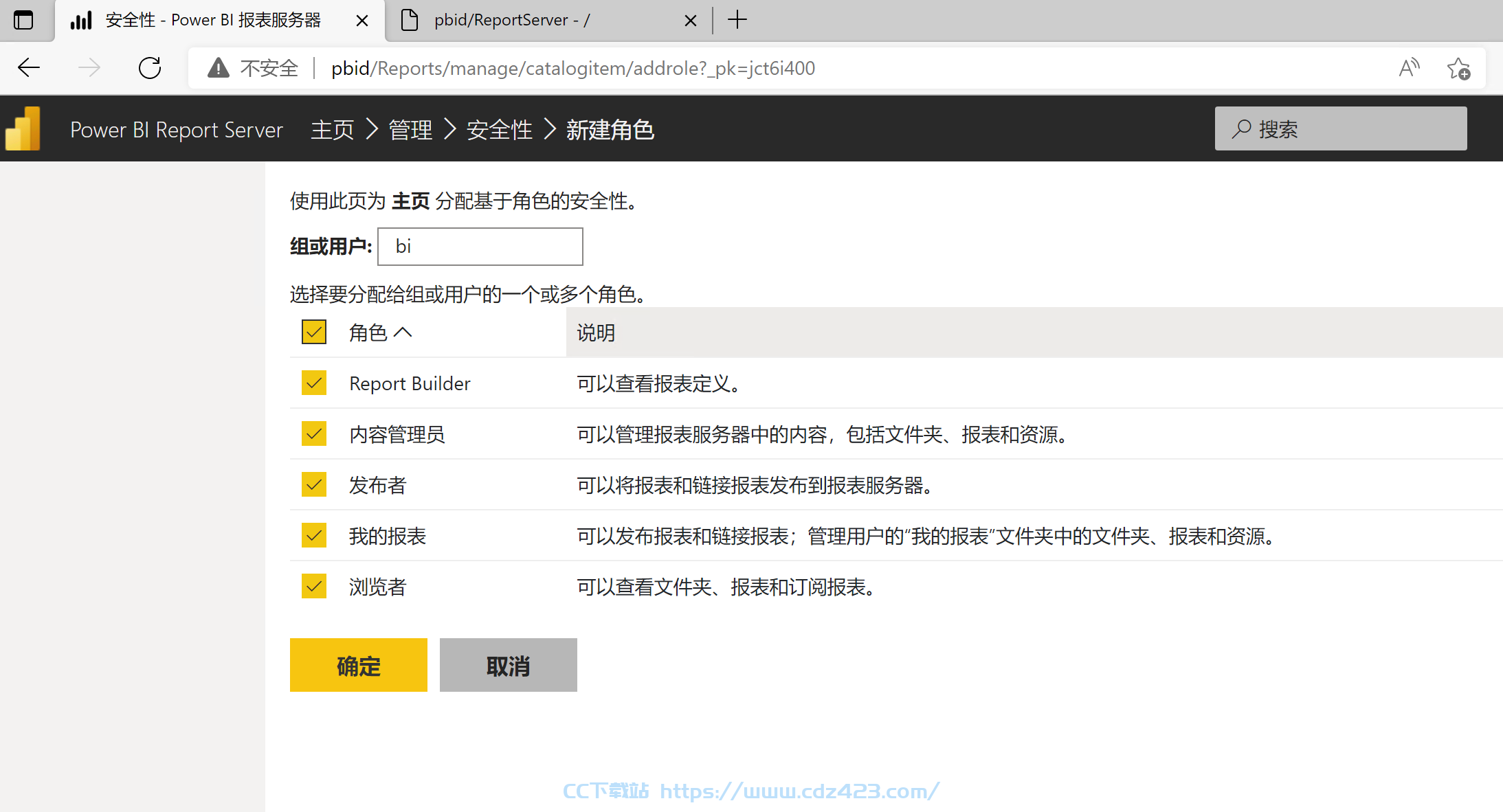Select the 发布者 role name
Screen dimensions: 1503x812
pos(377,485)
